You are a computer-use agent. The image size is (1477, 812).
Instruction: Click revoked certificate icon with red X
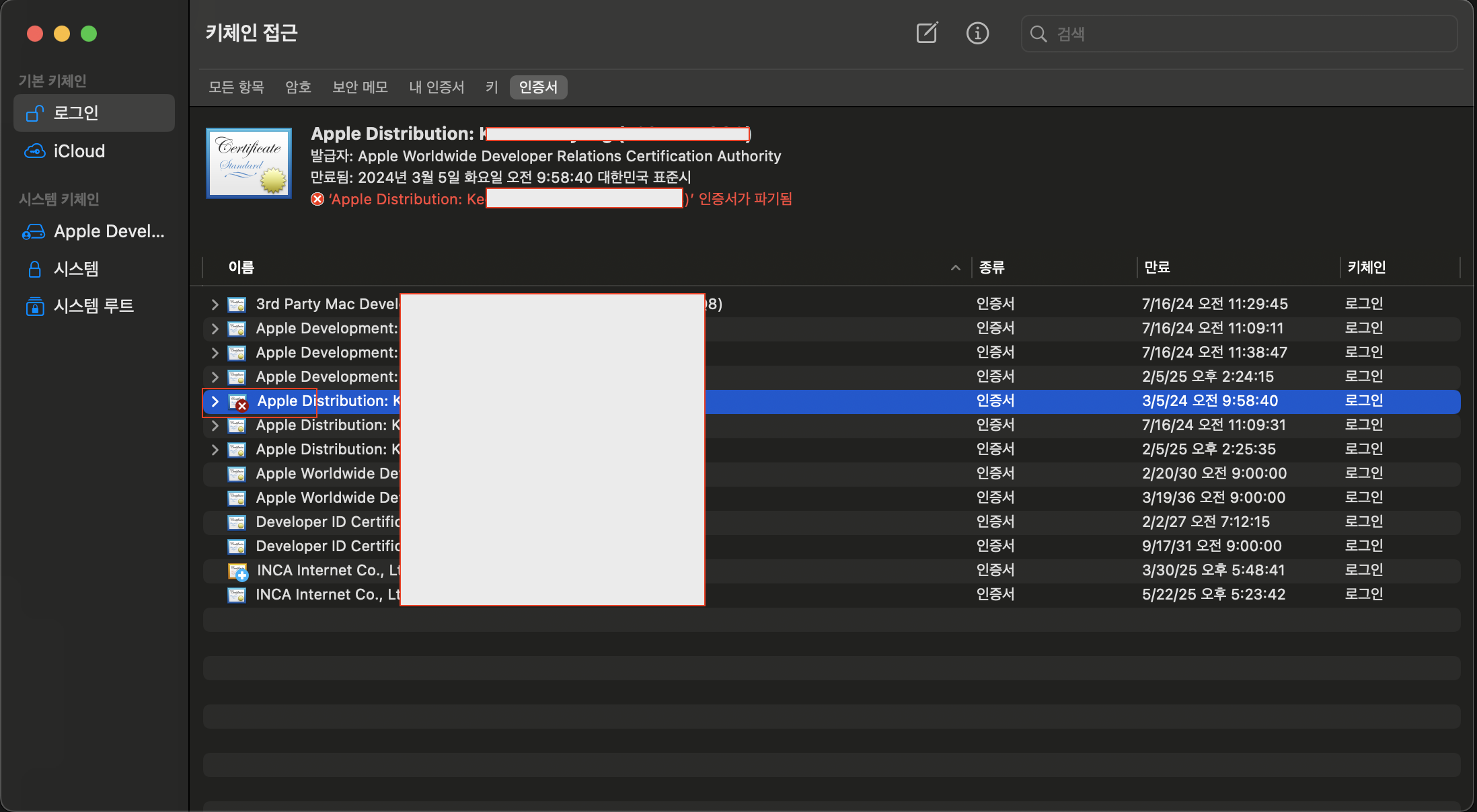pos(238,402)
